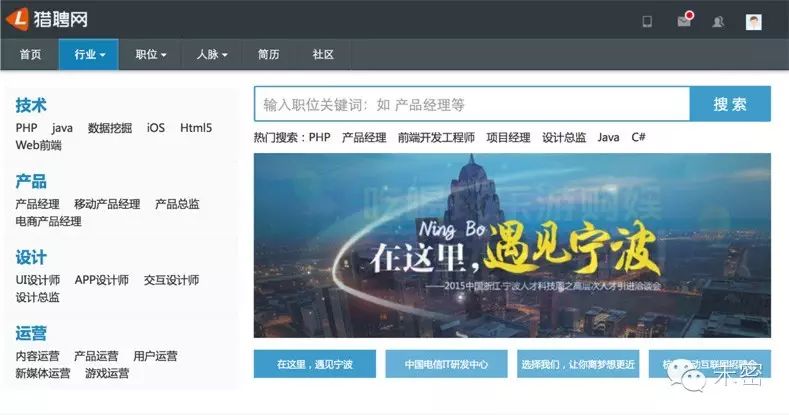Expand the 行业 dropdown menu

(x=89, y=54)
